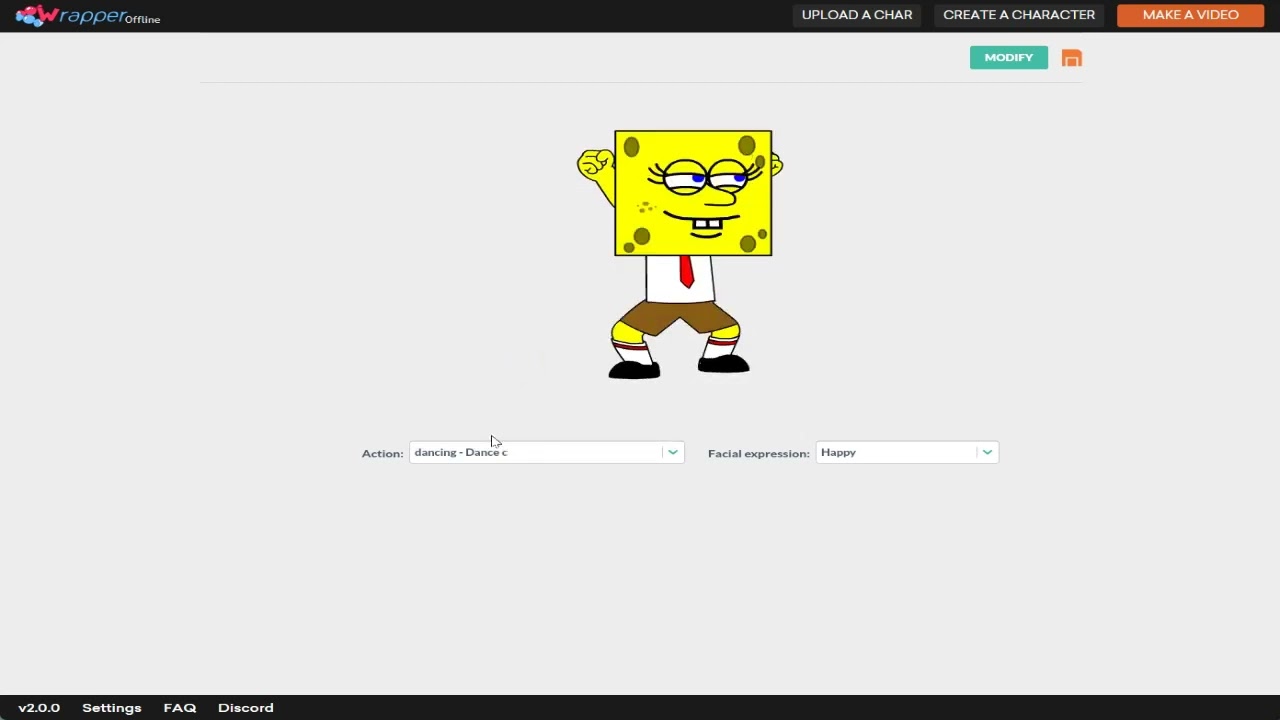Image resolution: width=1280 pixels, height=720 pixels.
Task: Click the orange save icon beside Modify
Action: [1072, 59]
